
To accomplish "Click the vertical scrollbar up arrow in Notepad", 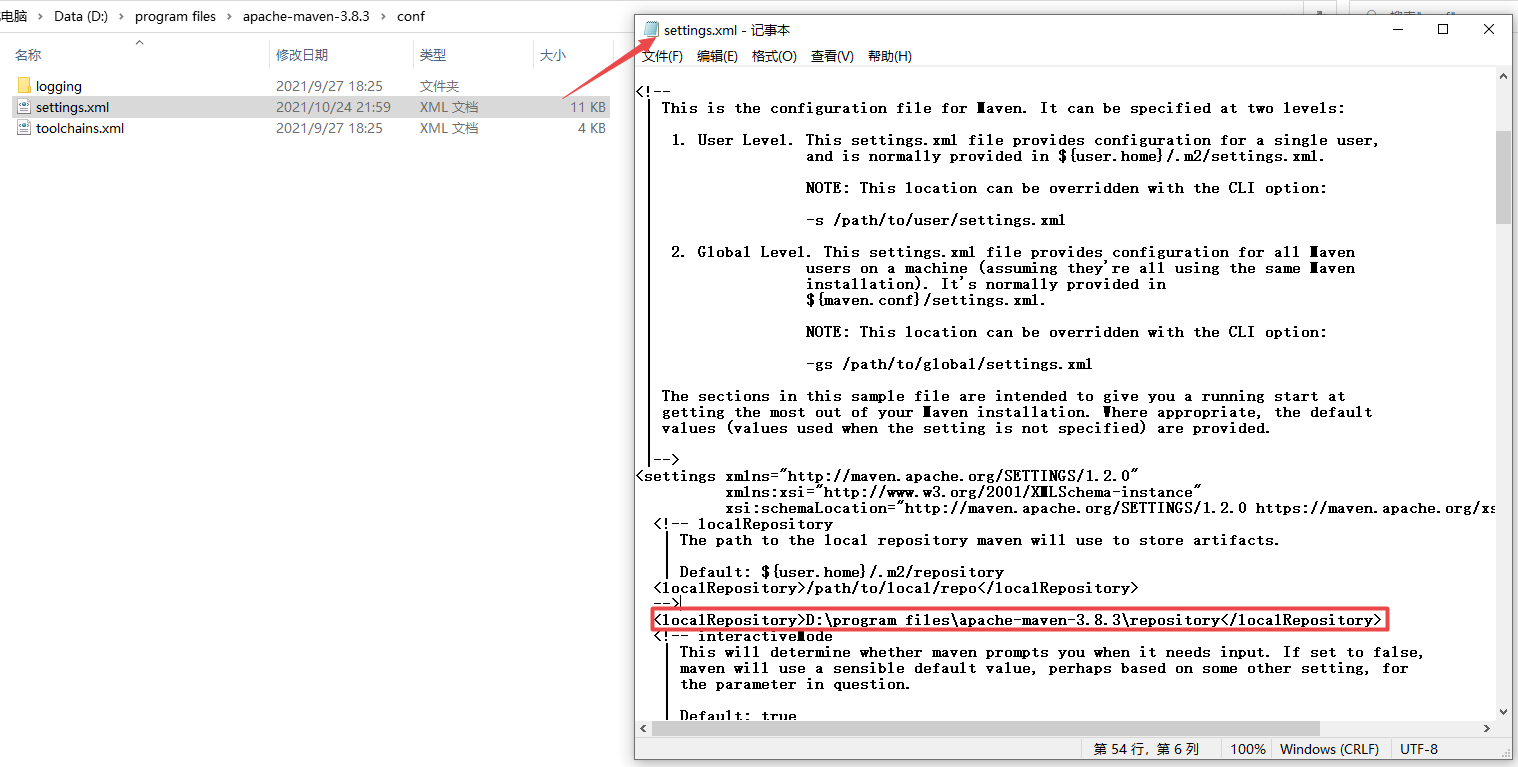I will [x=1504, y=76].
